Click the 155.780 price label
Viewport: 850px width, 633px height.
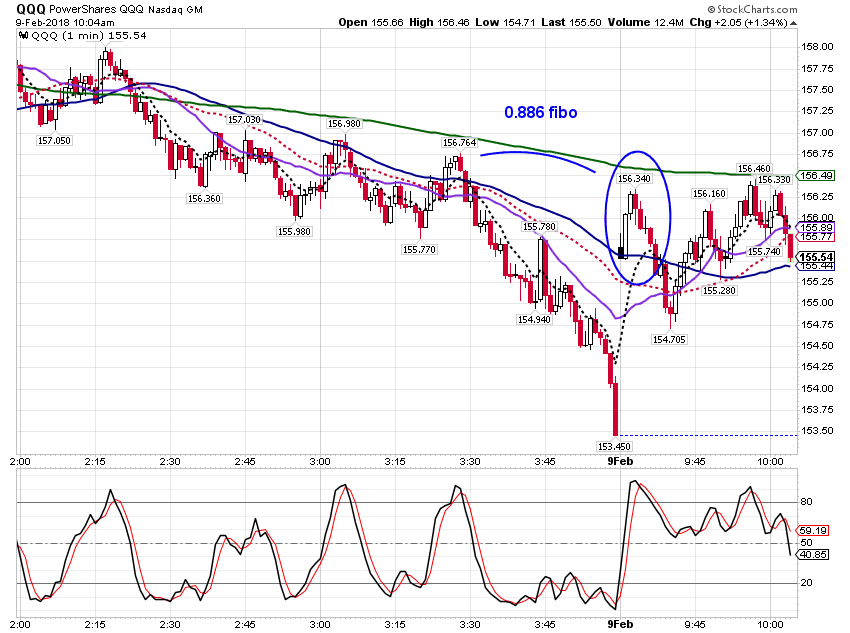(539, 227)
